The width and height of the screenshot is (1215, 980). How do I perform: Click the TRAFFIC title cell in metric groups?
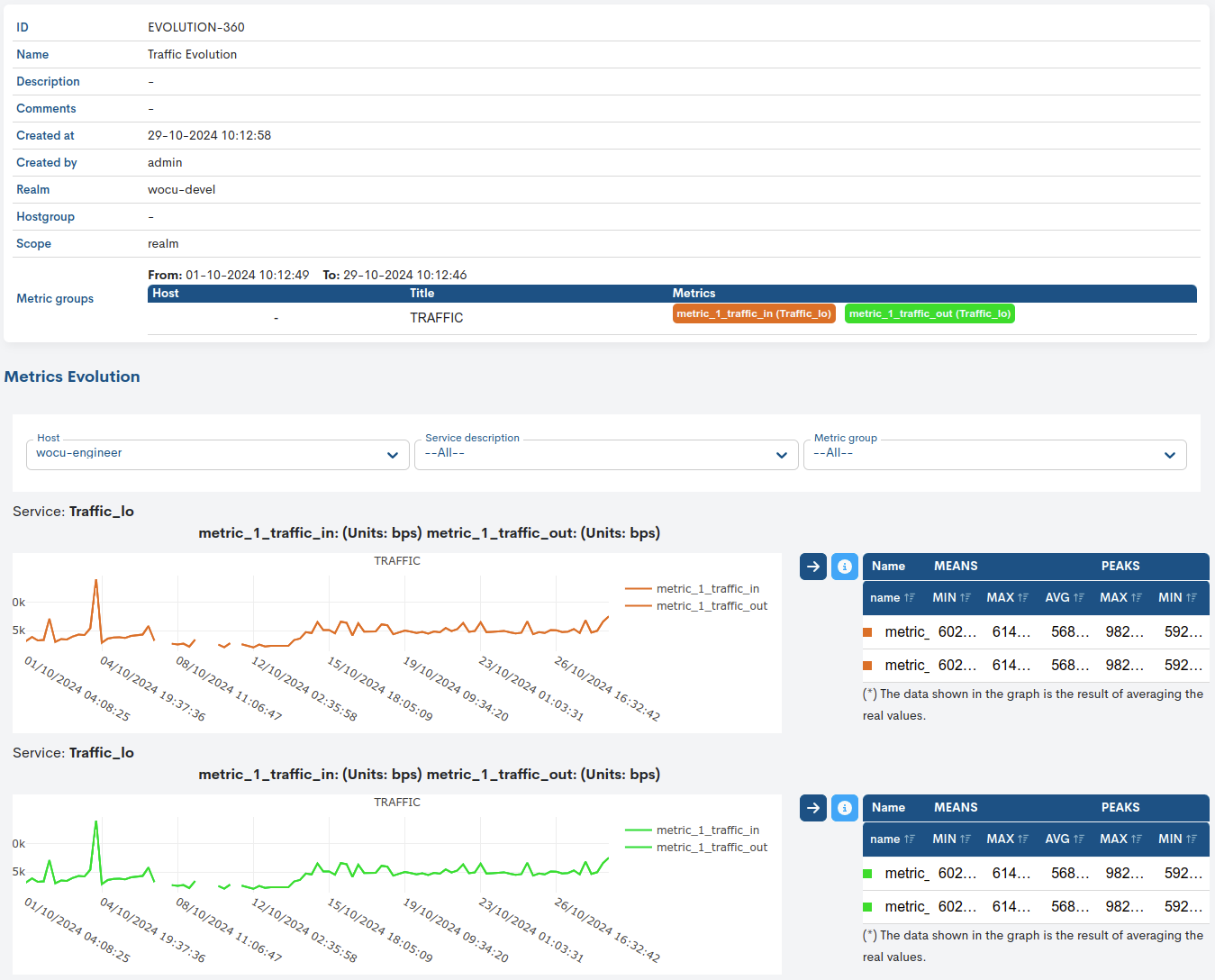click(x=437, y=318)
